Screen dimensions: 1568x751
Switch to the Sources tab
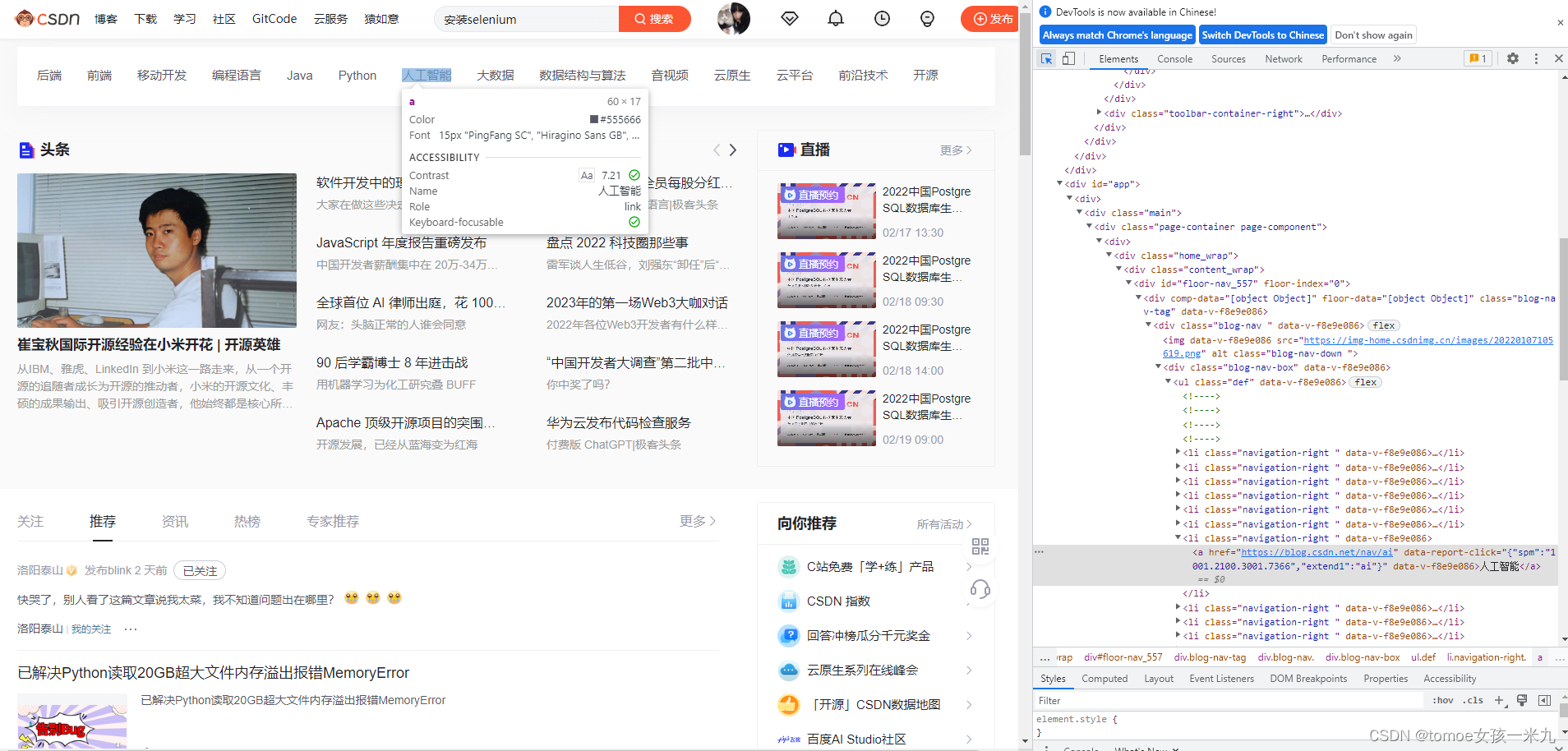pyautogui.click(x=1228, y=59)
